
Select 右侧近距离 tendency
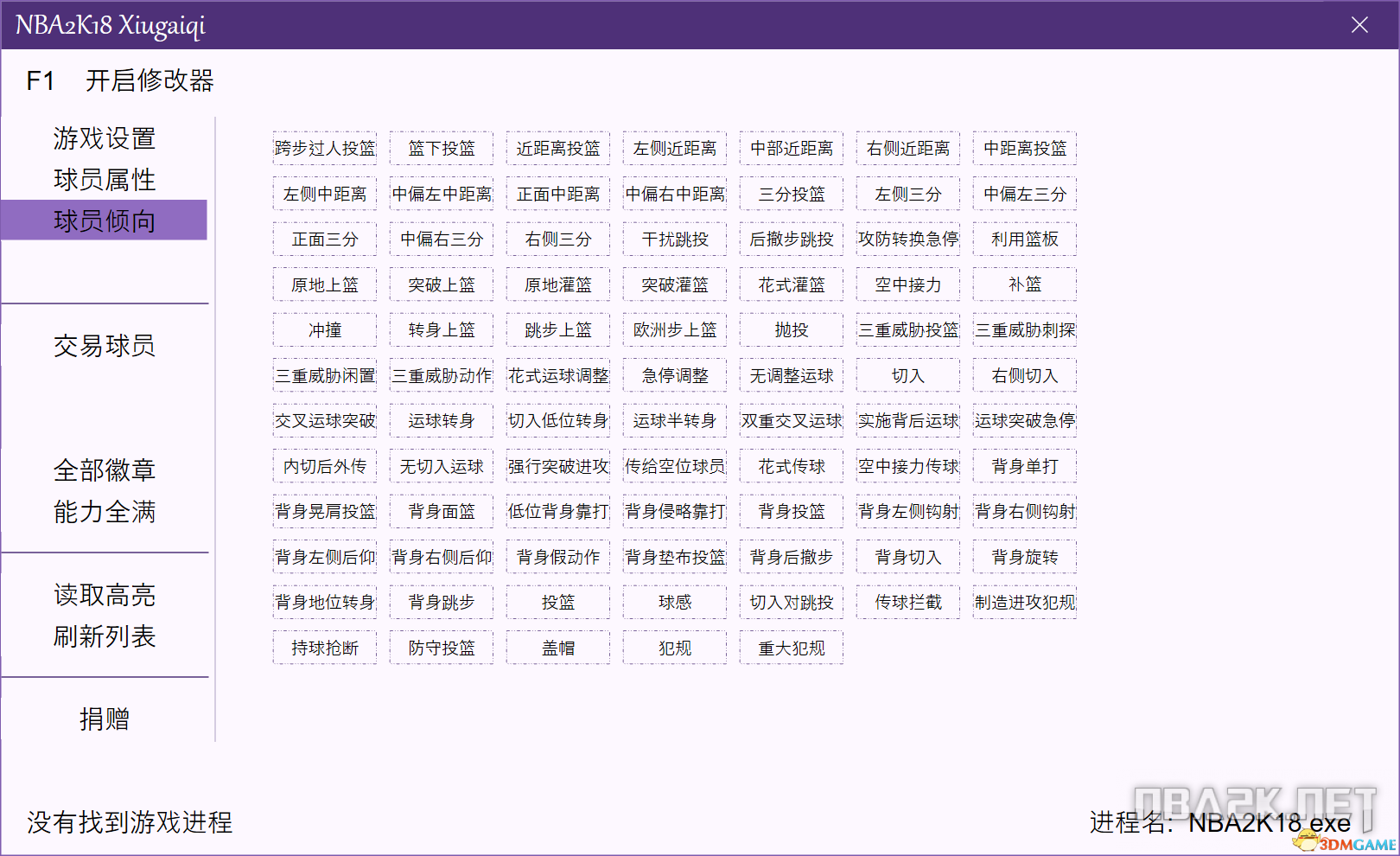coord(908,148)
